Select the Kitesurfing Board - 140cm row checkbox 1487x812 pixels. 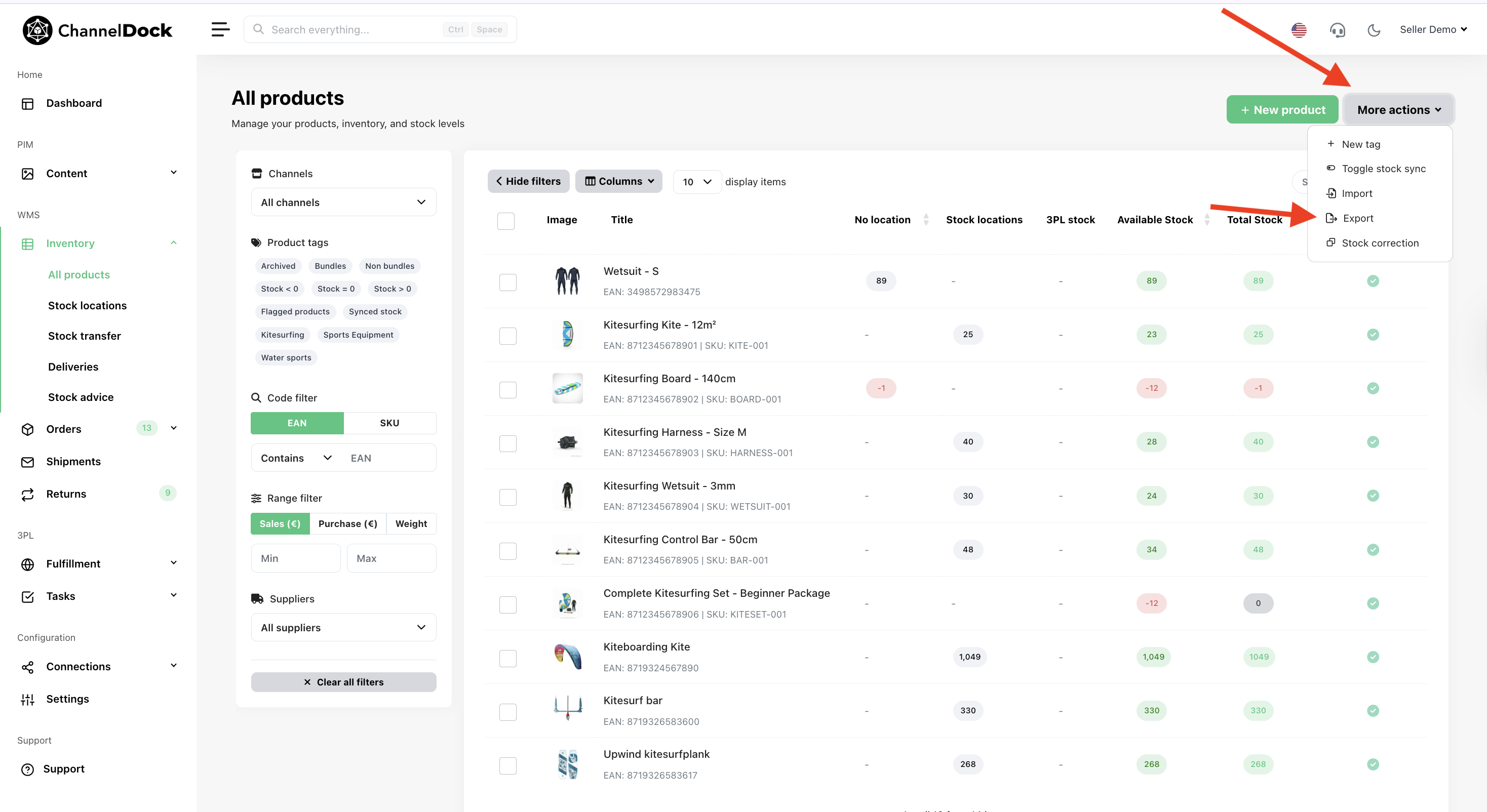[x=507, y=390]
